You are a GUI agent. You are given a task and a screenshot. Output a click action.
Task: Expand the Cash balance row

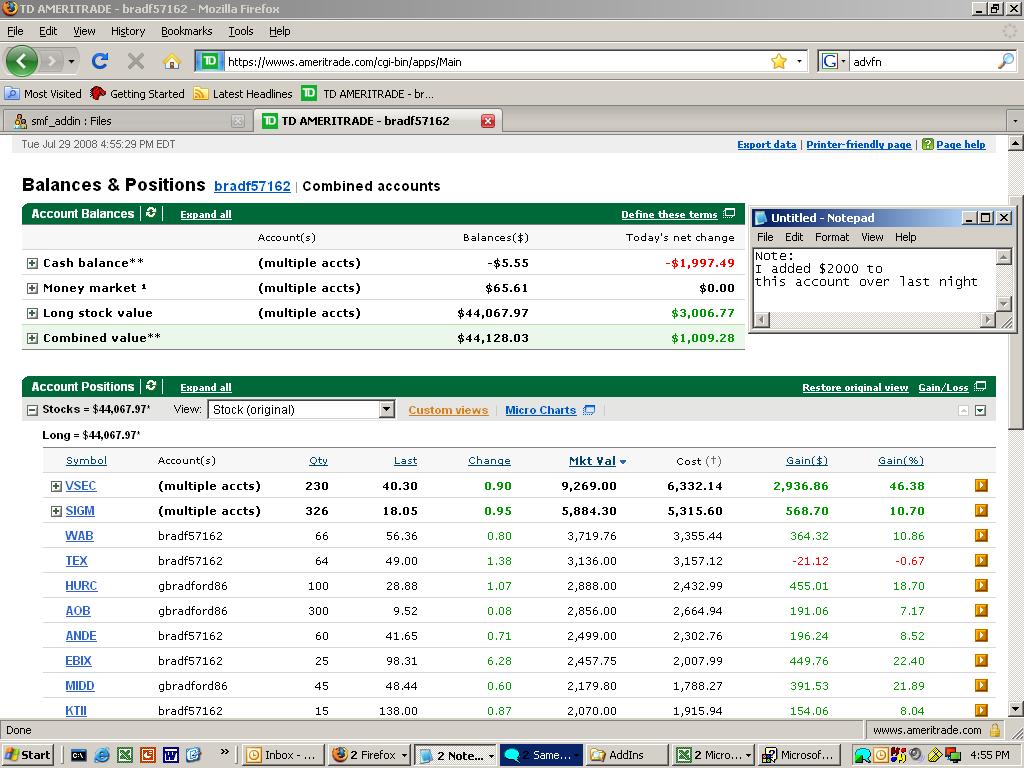(32, 263)
